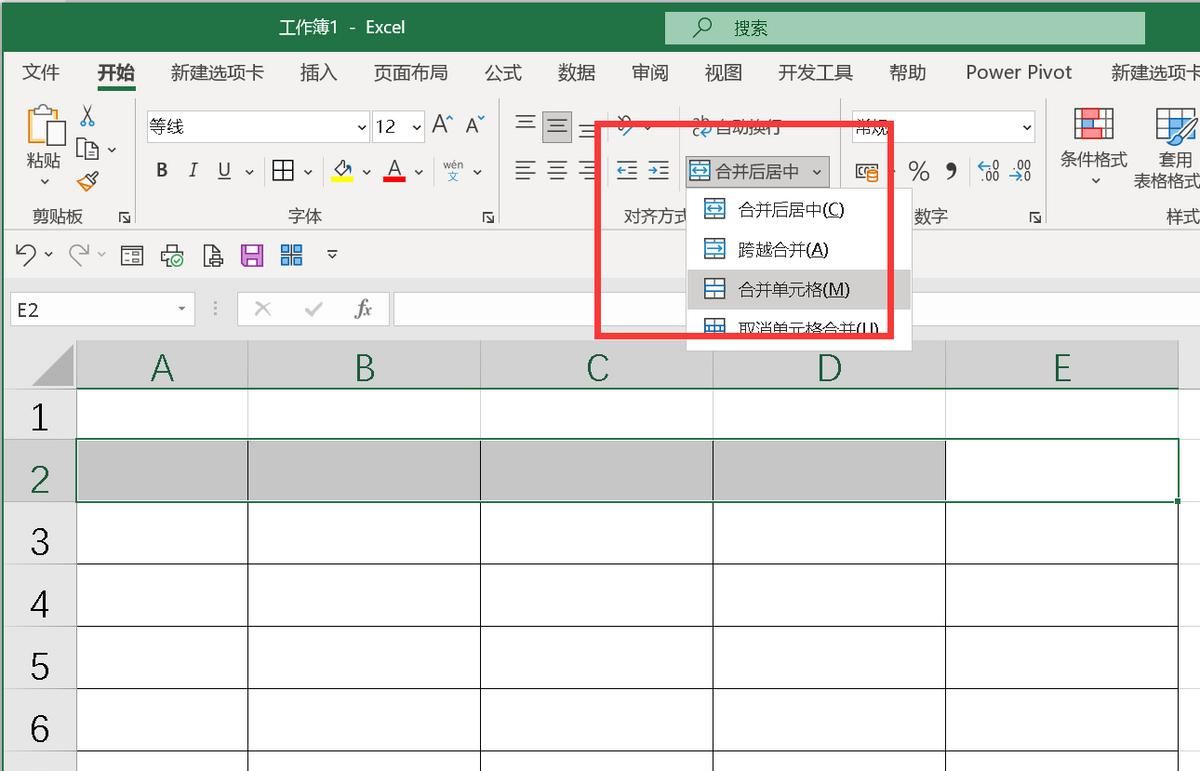The image size is (1200, 771).
Task: Toggle bold formatting
Action: (161, 170)
